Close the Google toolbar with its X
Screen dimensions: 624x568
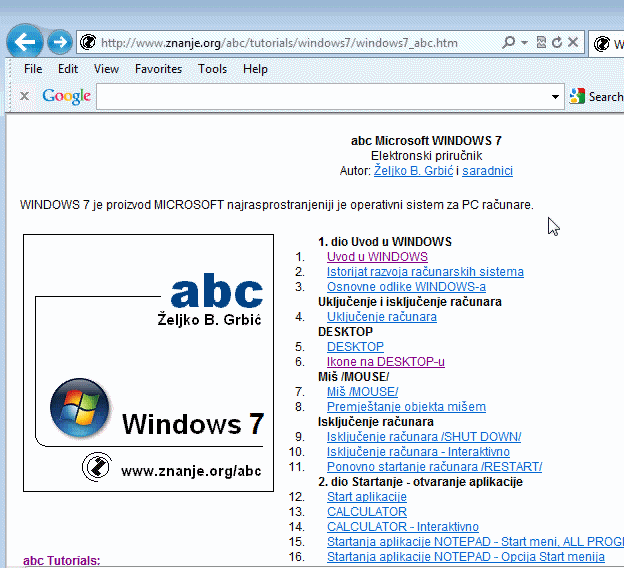tap(24, 97)
